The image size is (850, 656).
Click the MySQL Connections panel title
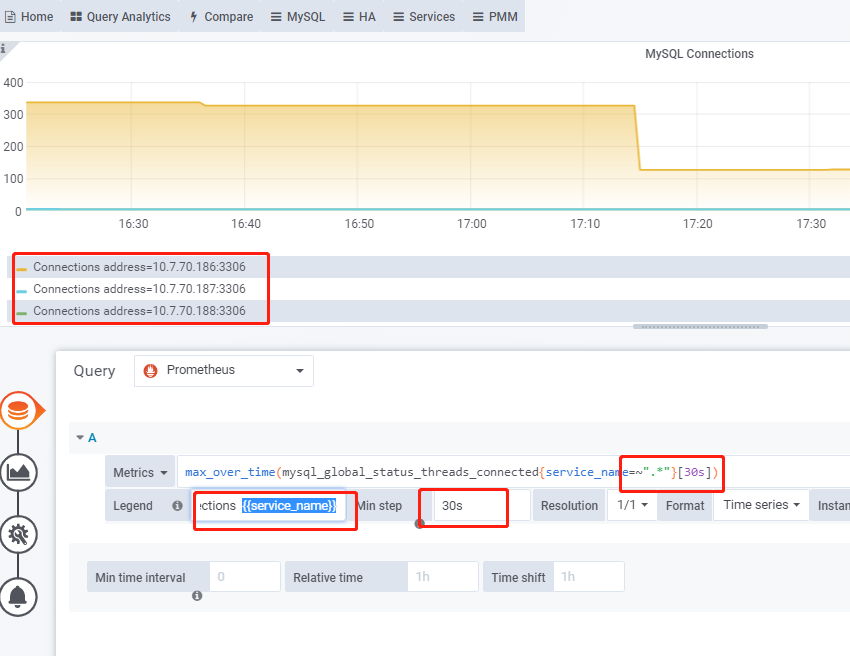pyautogui.click(x=699, y=54)
